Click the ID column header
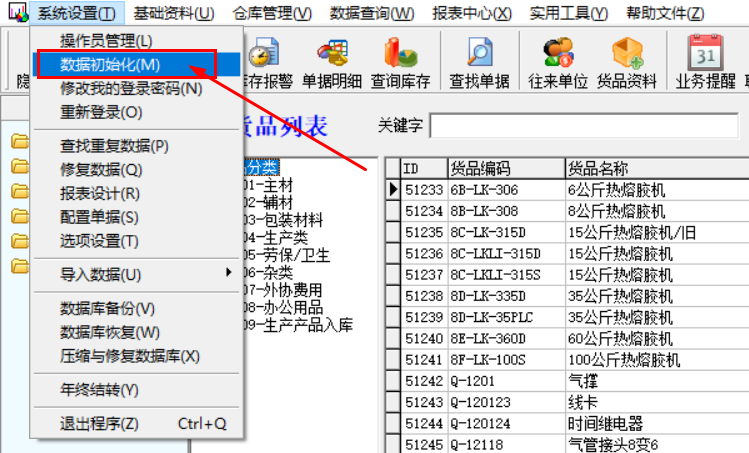The height and width of the screenshot is (453, 749). pyautogui.click(x=424, y=168)
